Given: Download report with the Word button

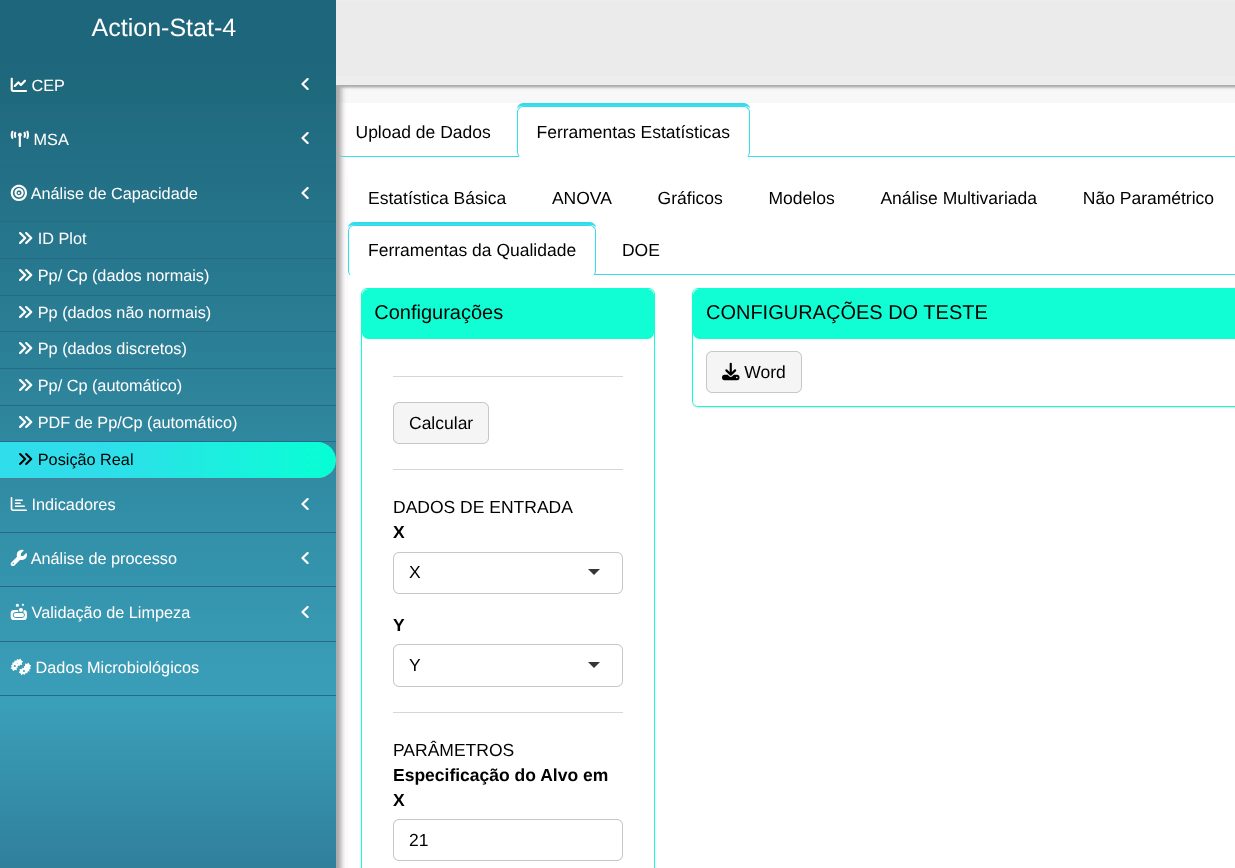Looking at the screenshot, I should coord(753,372).
